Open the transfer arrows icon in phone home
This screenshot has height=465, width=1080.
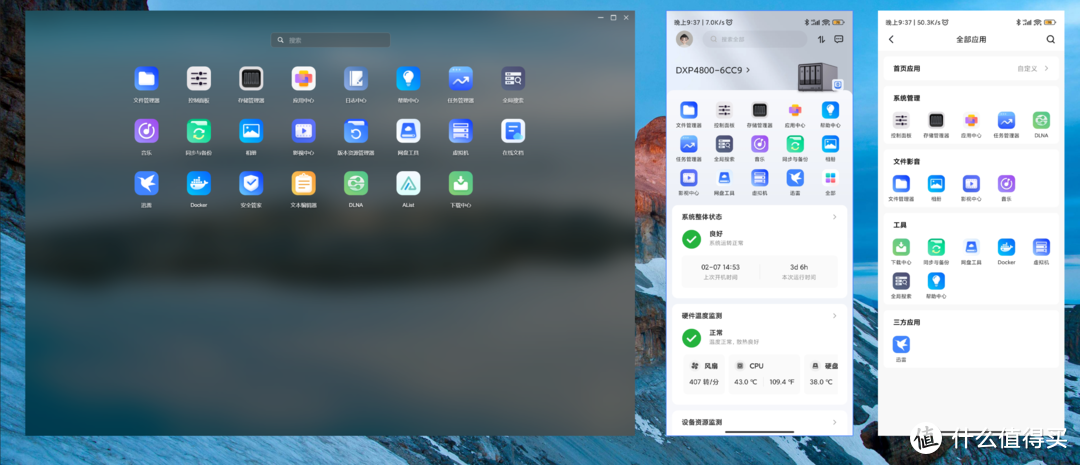(821, 39)
